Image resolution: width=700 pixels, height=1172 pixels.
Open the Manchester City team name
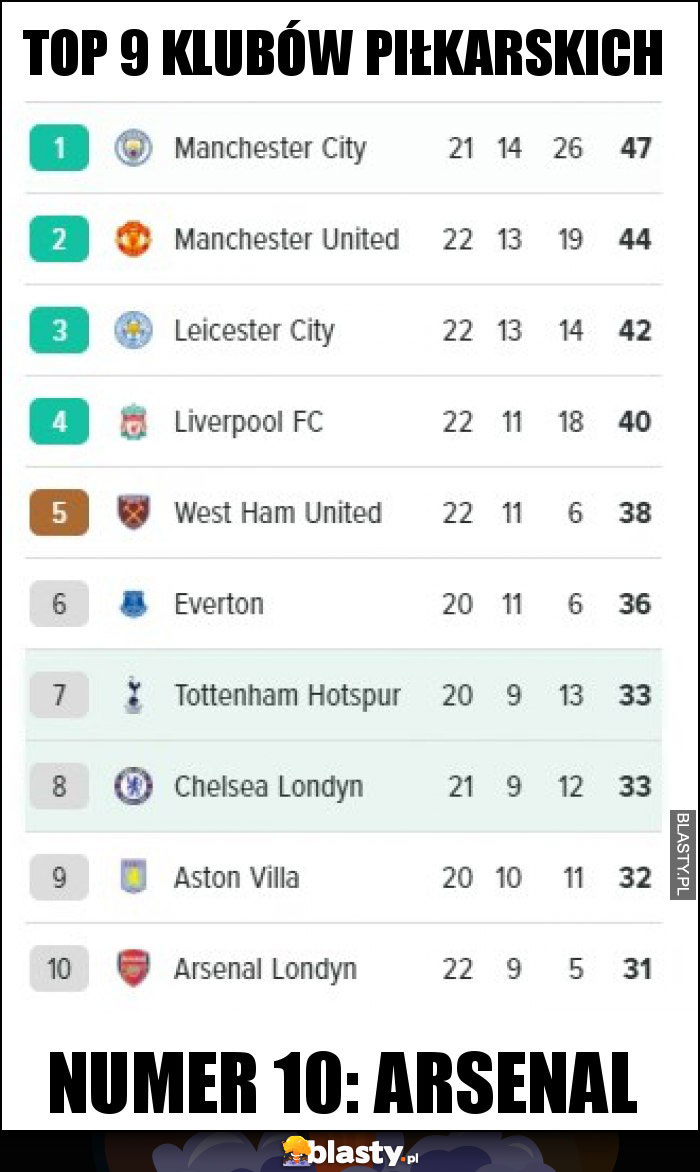[270, 149]
